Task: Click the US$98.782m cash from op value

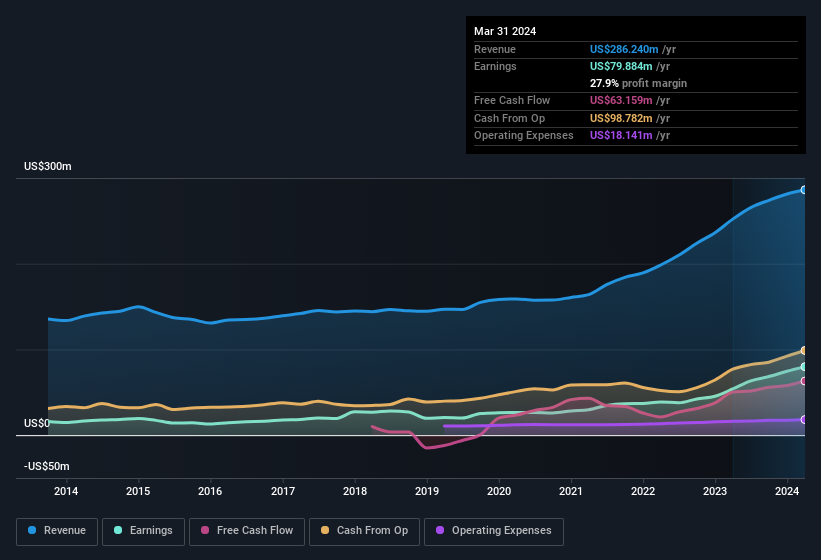Action: [x=621, y=118]
